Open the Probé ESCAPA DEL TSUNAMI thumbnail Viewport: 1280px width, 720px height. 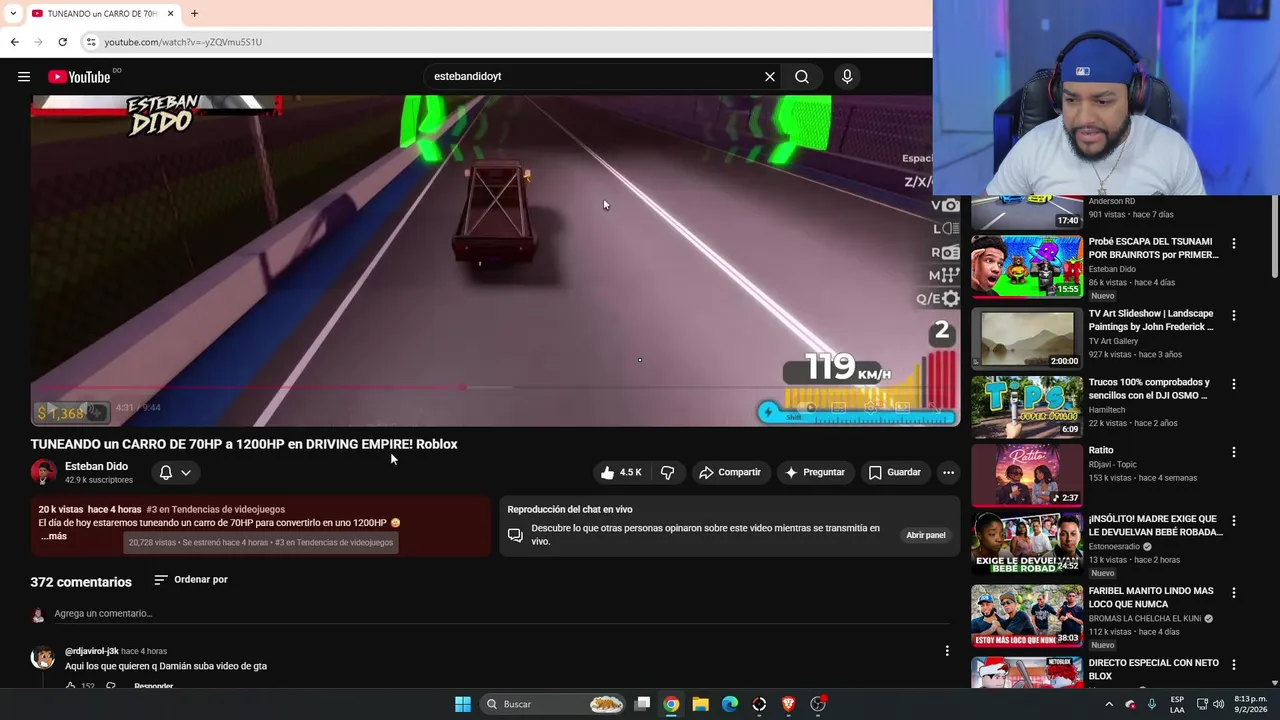[1027, 266]
